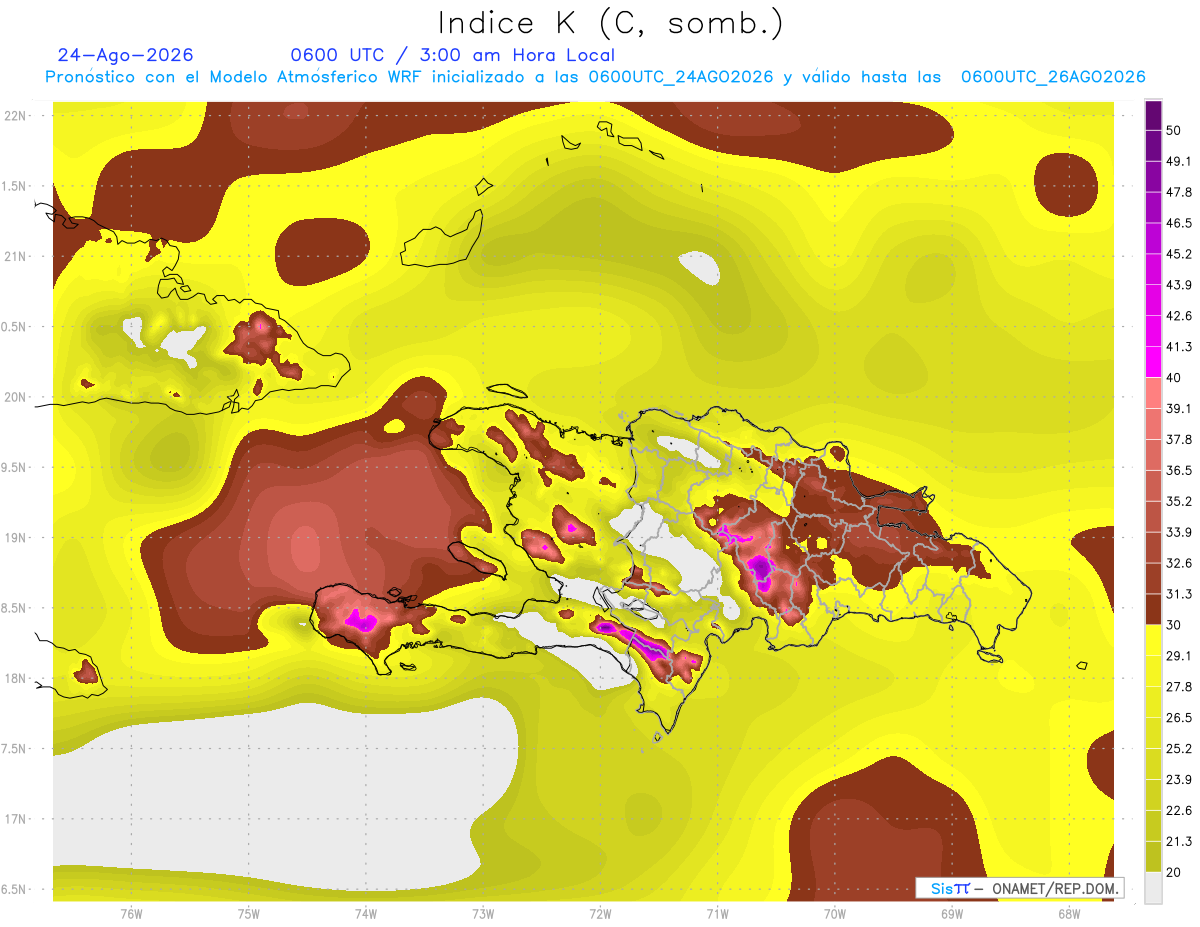Pick the gray swatch below 20 in legend
The height and width of the screenshot is (927, 1200).
point(1153,888)
